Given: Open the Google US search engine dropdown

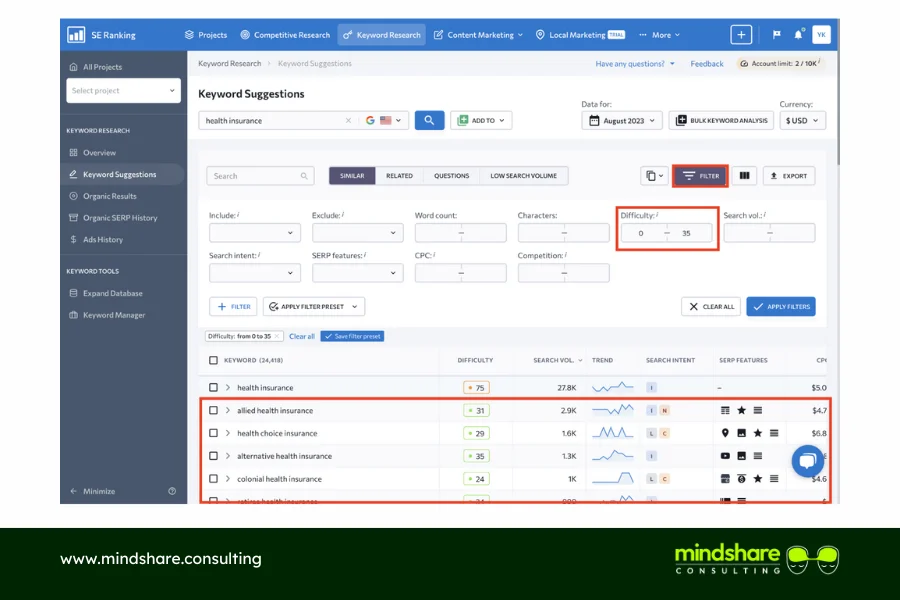Looking at the screenshot, I should 383,121.
